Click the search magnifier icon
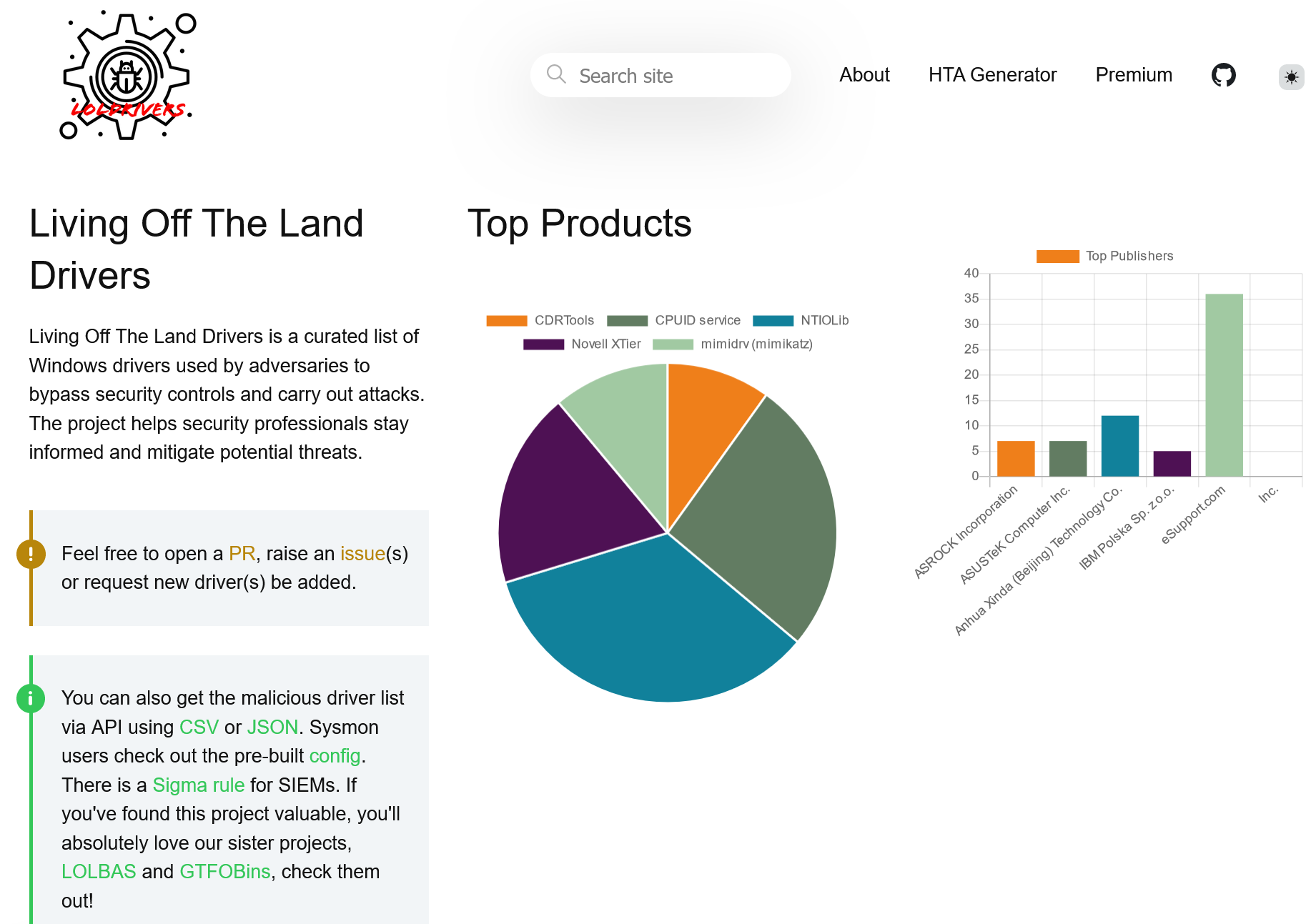The width and height of the screenshot is (1311, 924). pos(555,74)
